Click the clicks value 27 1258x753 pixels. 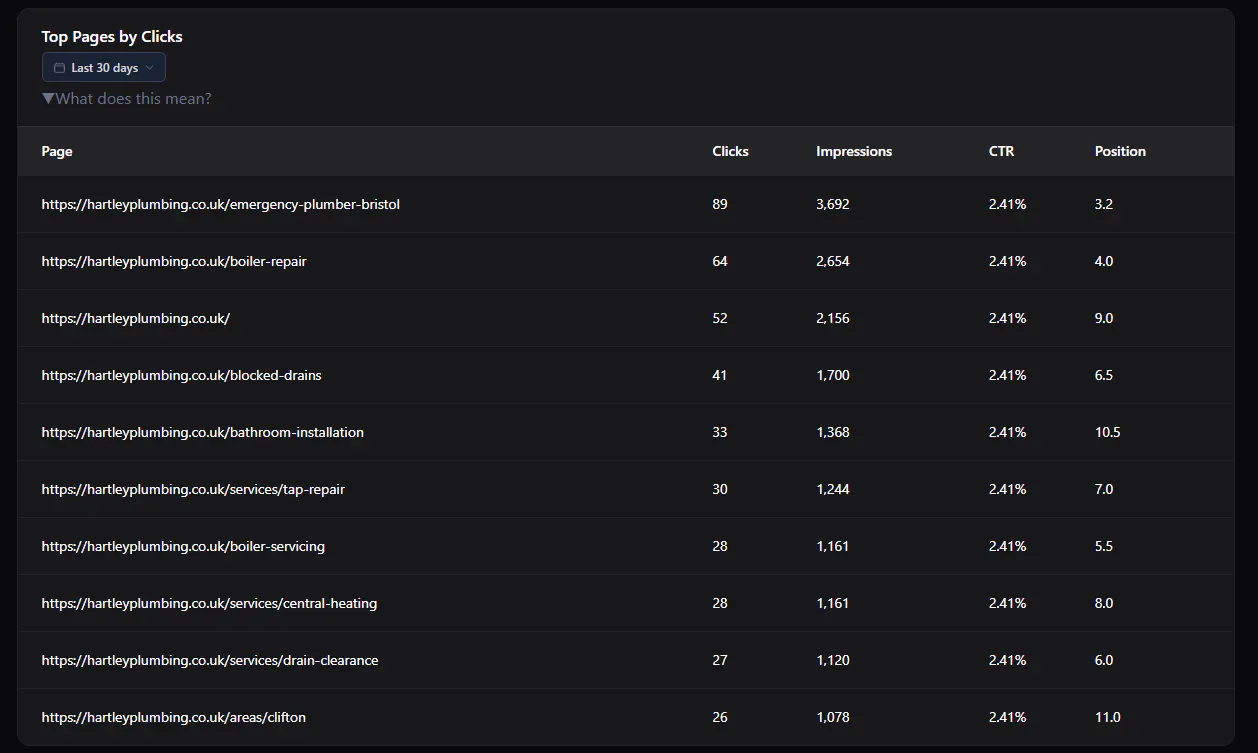coord(720,660)
